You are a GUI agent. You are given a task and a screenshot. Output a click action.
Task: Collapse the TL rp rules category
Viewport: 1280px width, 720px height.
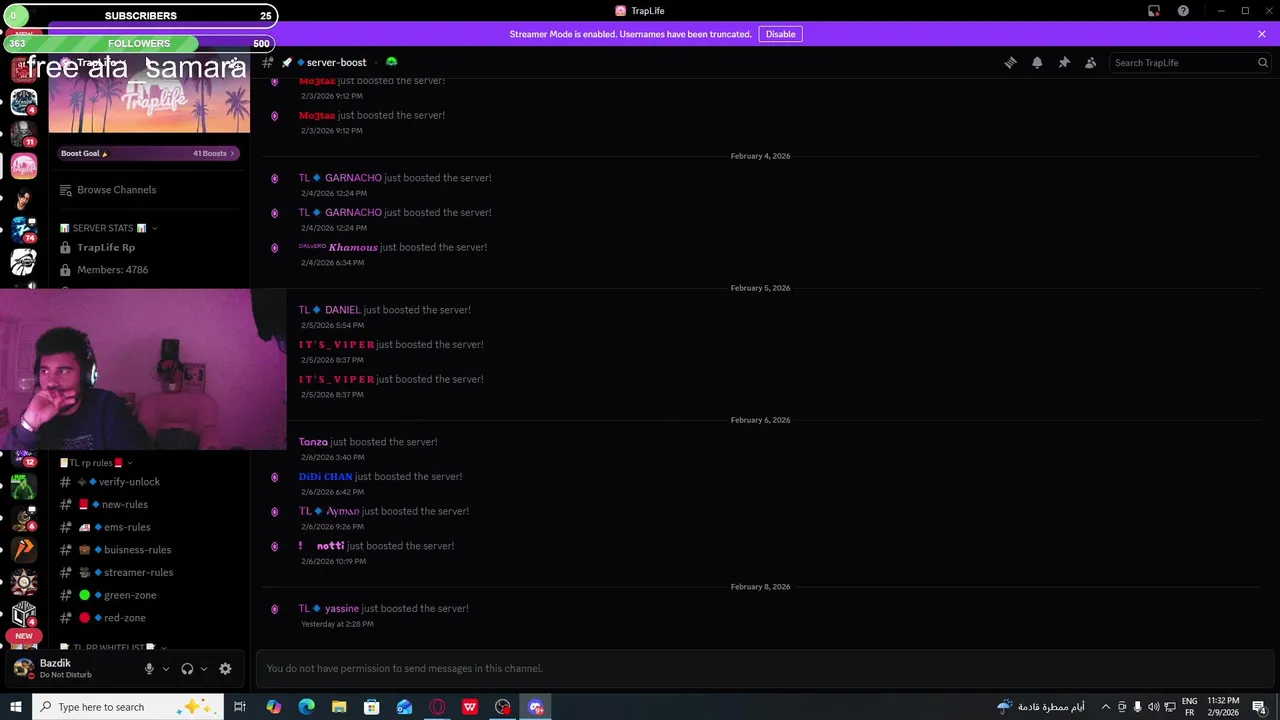[x=96, y=463]
